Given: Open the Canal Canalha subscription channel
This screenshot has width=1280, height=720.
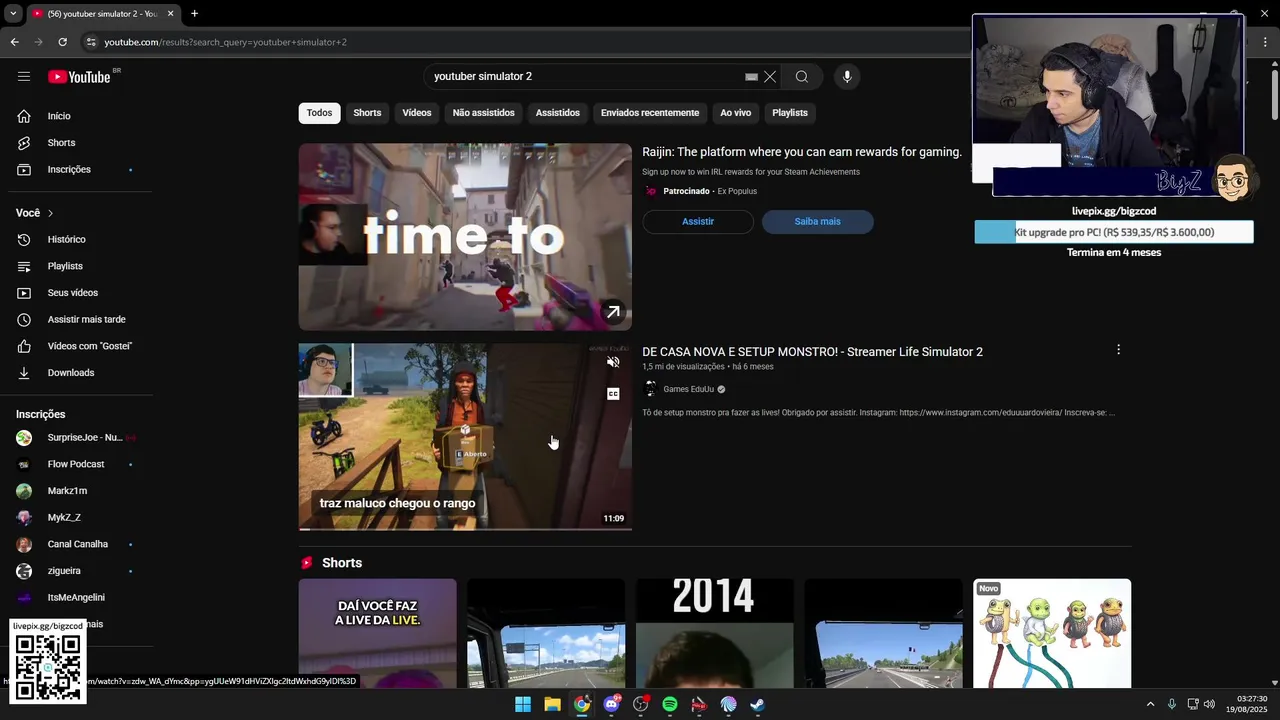Looking at the screenshot, I should 76,544.
